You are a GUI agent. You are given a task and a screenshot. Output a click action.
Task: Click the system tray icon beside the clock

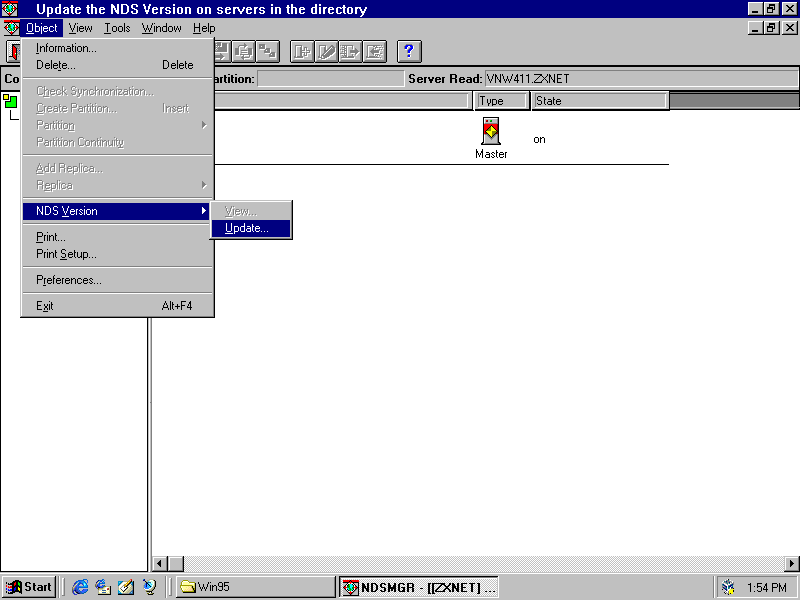(x=728, y=587)
